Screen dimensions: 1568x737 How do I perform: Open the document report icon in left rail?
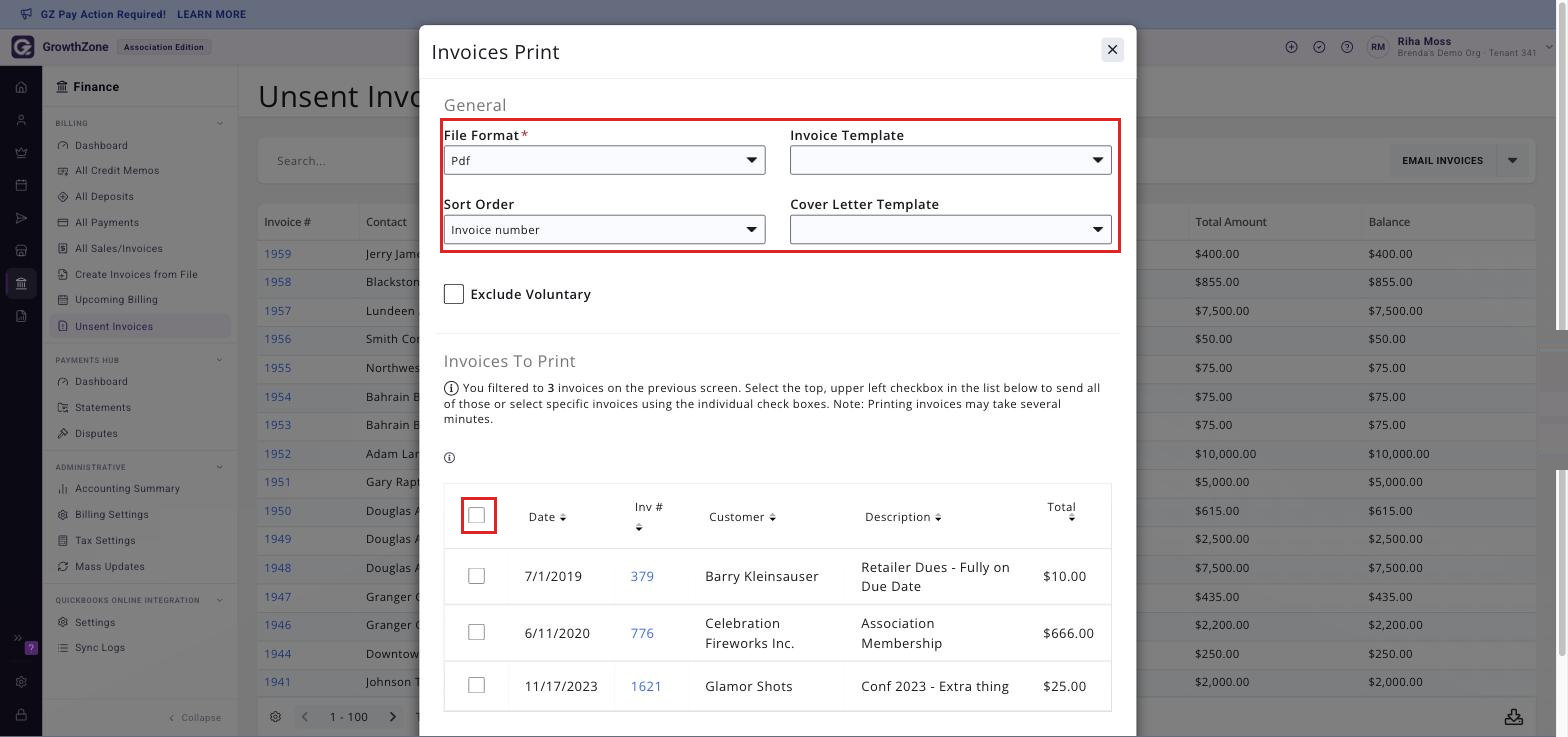[x=21, y=316]
